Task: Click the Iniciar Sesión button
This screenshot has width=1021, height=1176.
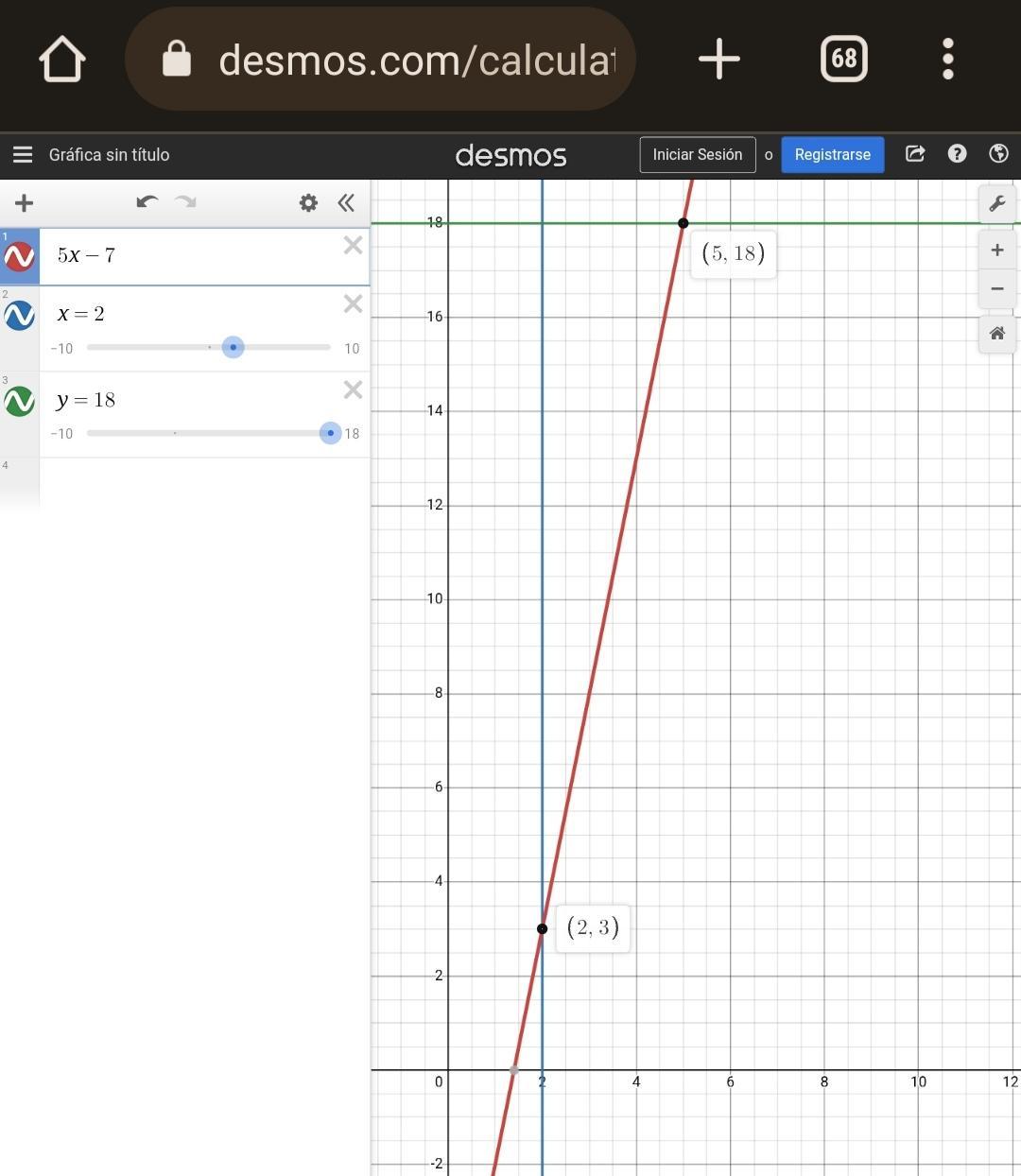Action: (x=697, y=155)
